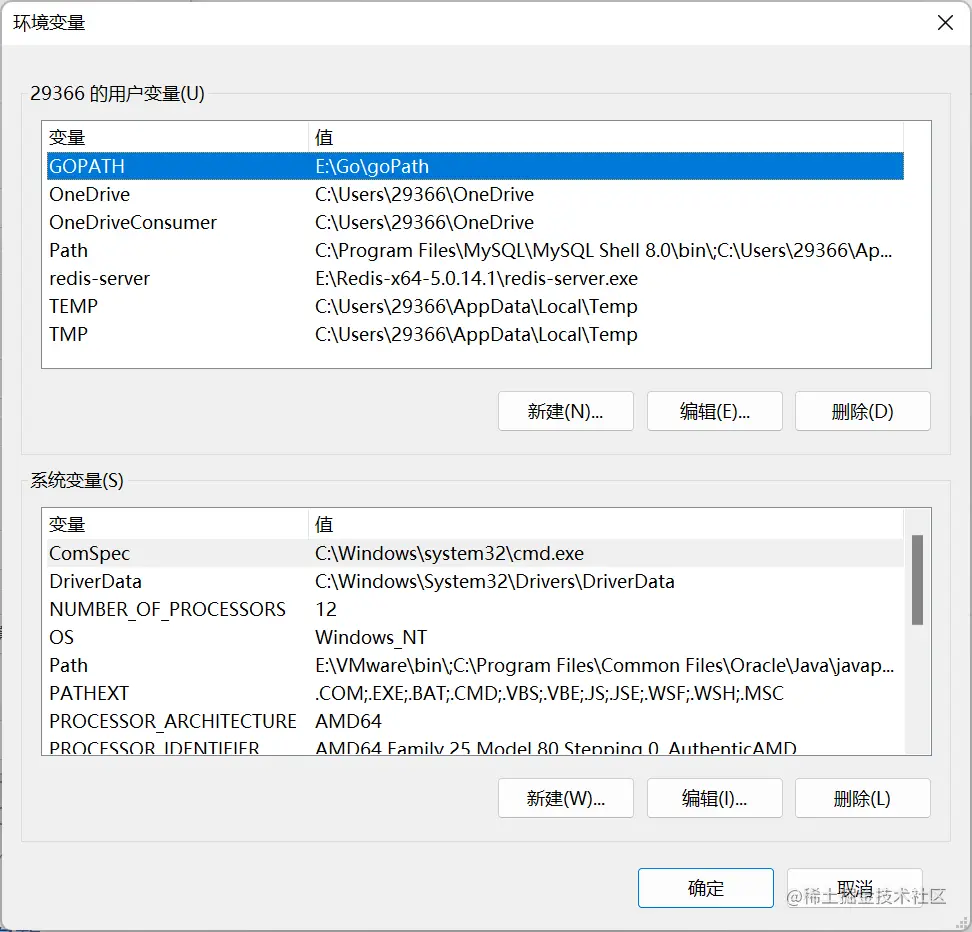Viewport: 972px width, 932px height.
Task: Click the Windows_NT value
Action: coord(371,637)
